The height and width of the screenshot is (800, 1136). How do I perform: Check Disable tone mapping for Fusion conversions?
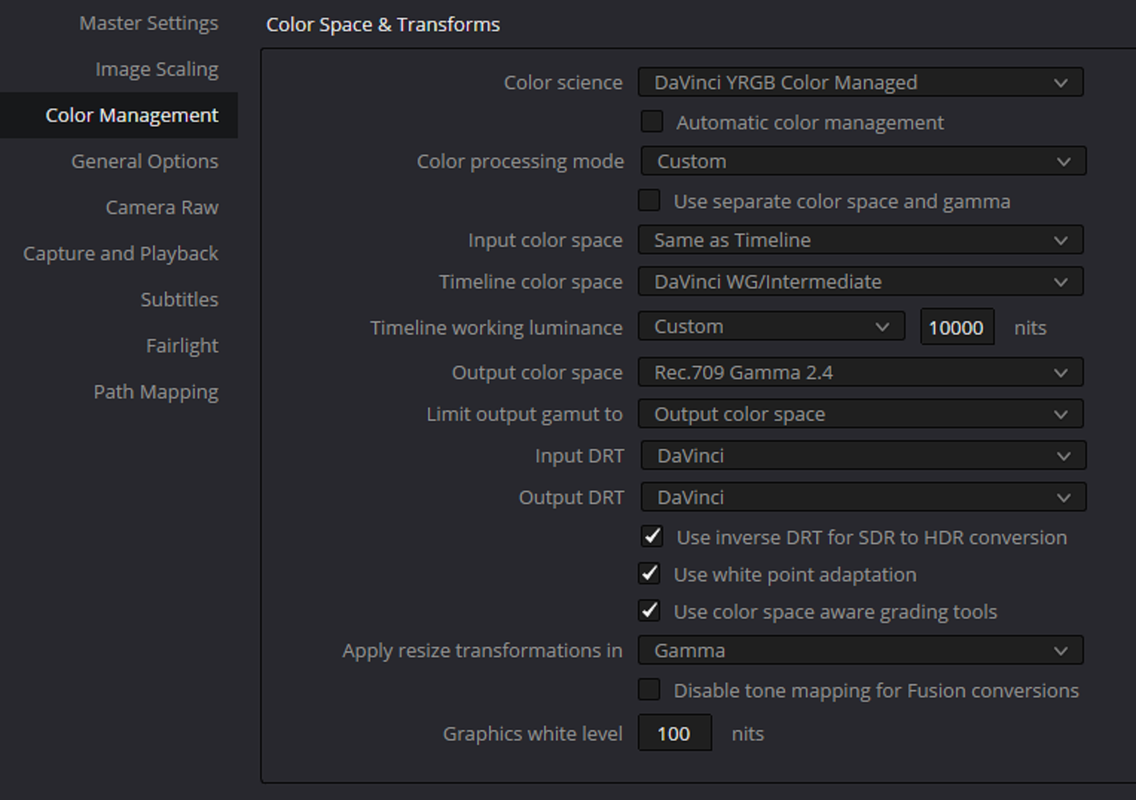649,690
